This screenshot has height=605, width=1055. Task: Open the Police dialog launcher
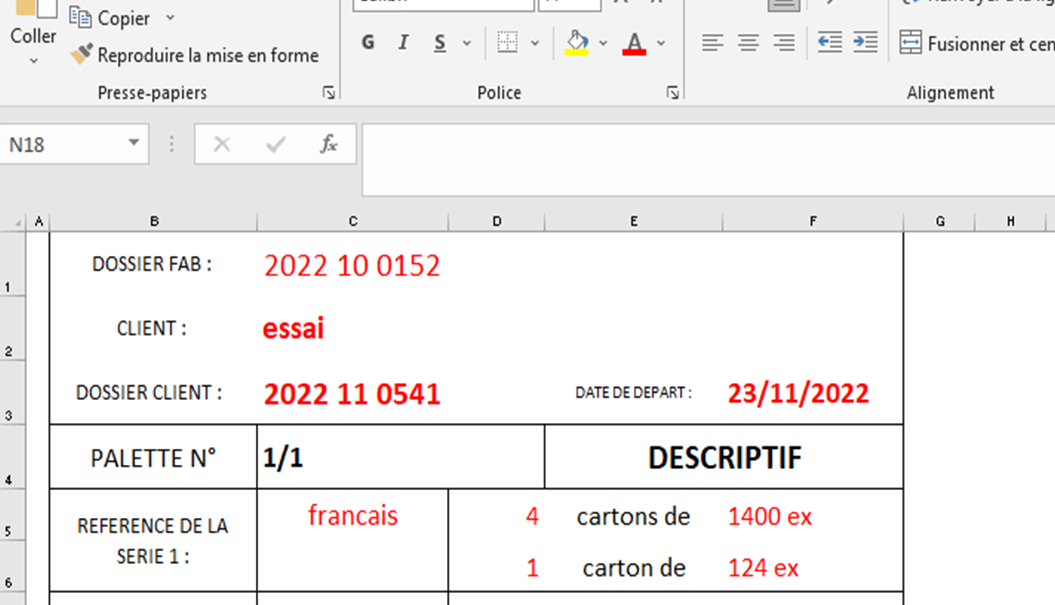673,93
